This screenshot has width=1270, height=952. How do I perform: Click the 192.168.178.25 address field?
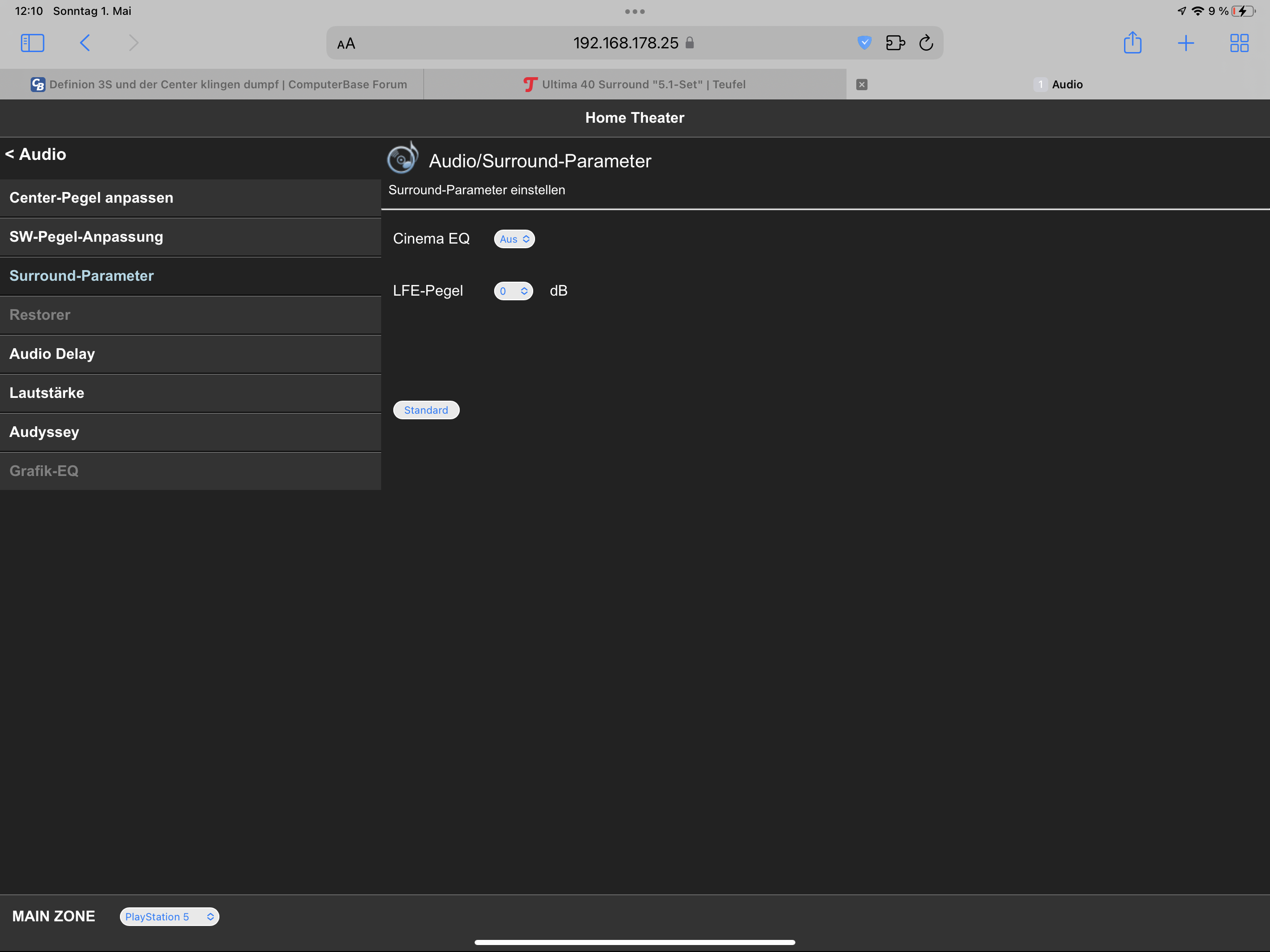626,43
